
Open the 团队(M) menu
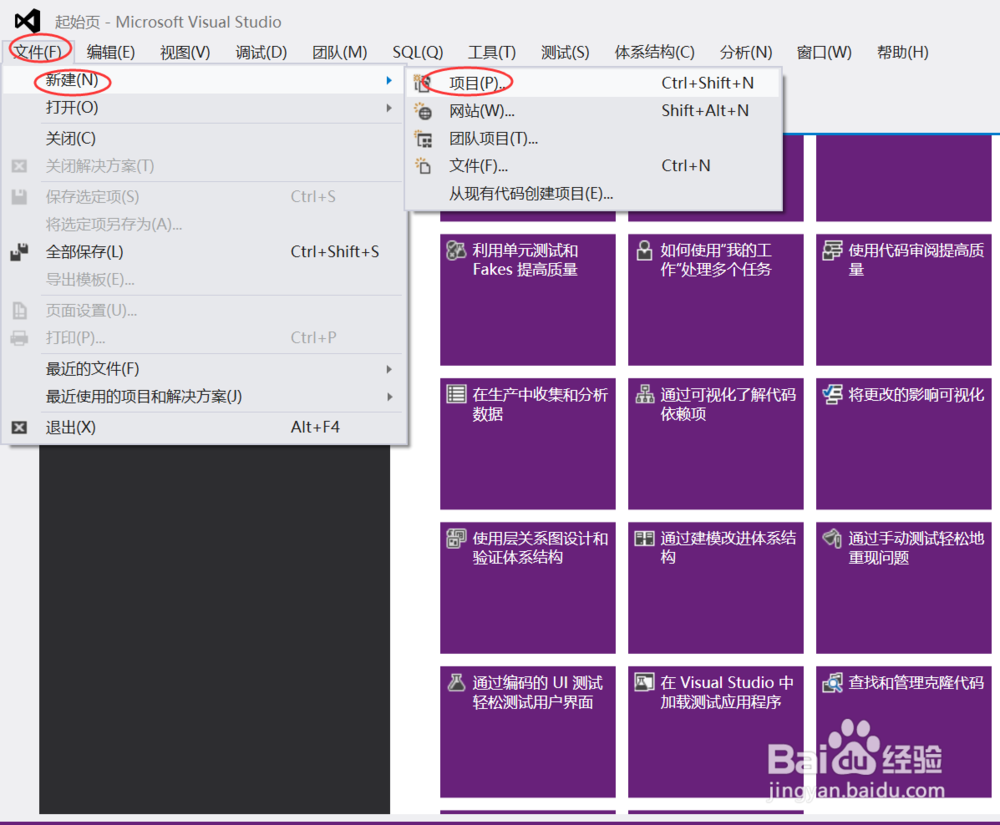[x=339, y=52]
